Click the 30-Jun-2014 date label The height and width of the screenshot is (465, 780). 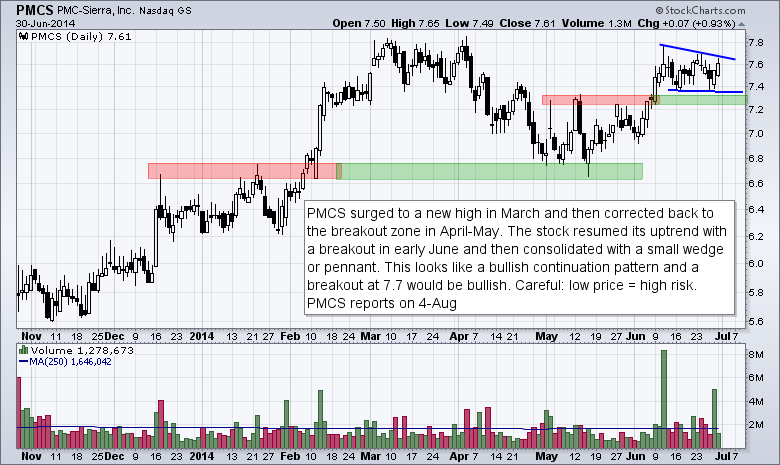(x=45, y=23)
